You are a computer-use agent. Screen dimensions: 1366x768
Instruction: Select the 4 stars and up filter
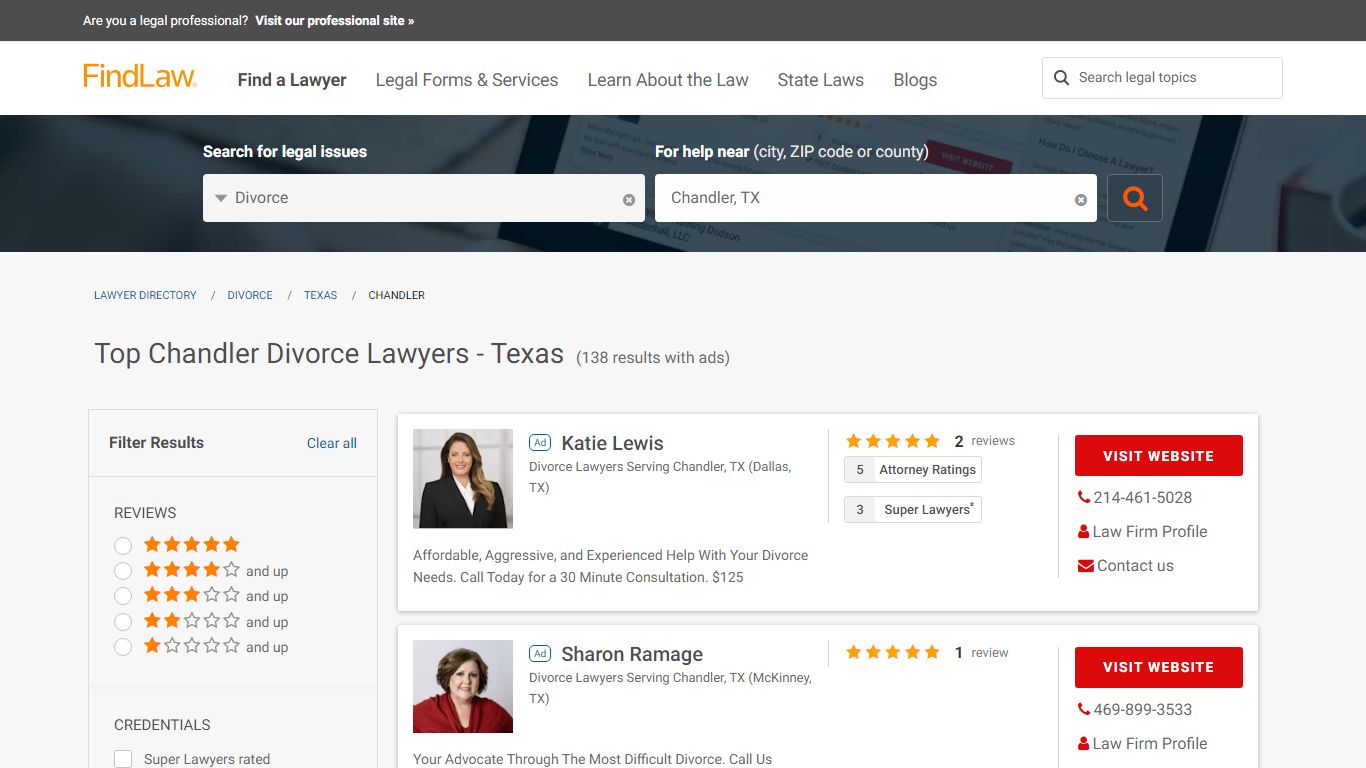pyautogui.click(x=123, y=571)
